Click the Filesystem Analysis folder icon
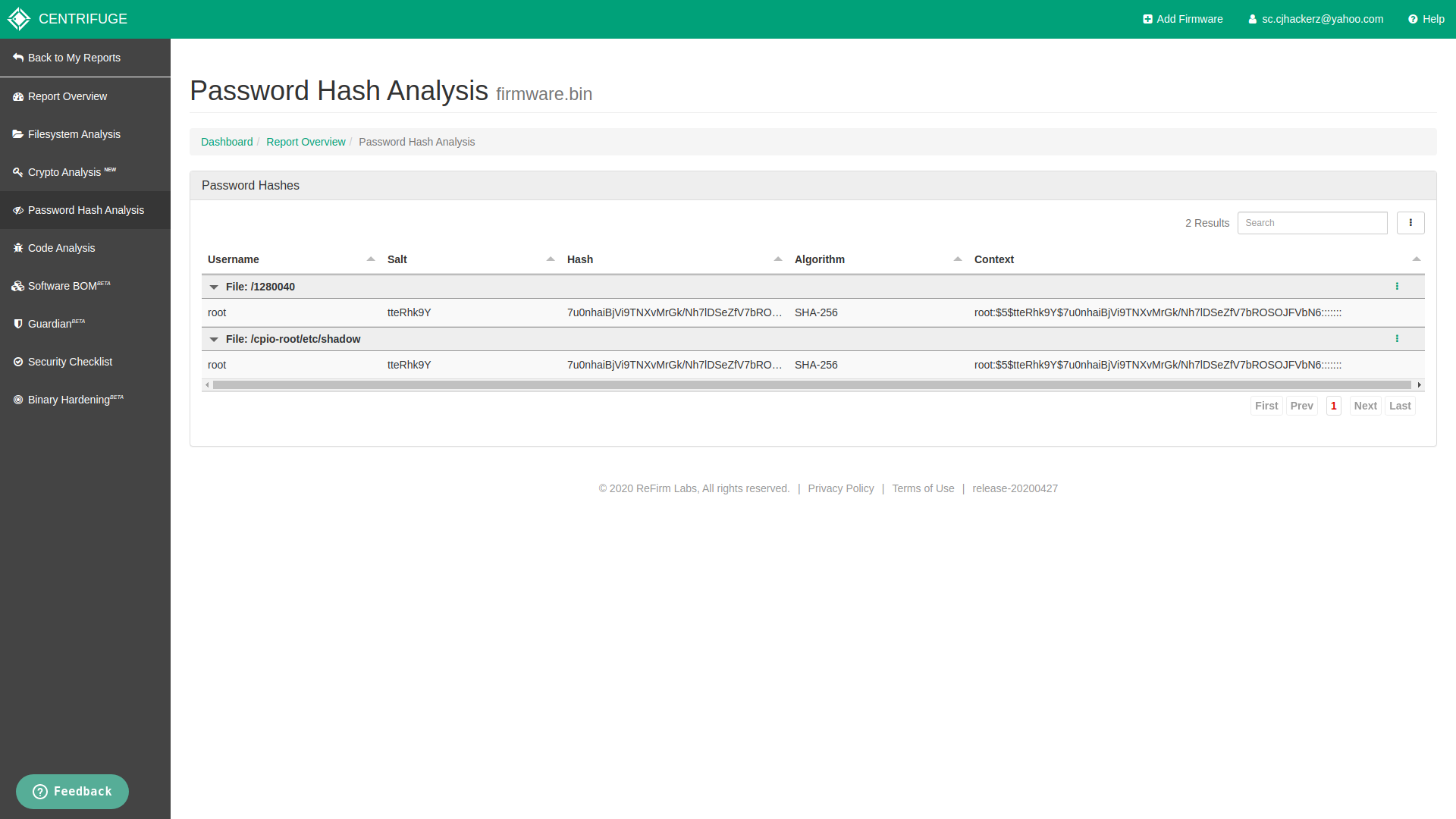1456x819 pixels. pos(18,134)
